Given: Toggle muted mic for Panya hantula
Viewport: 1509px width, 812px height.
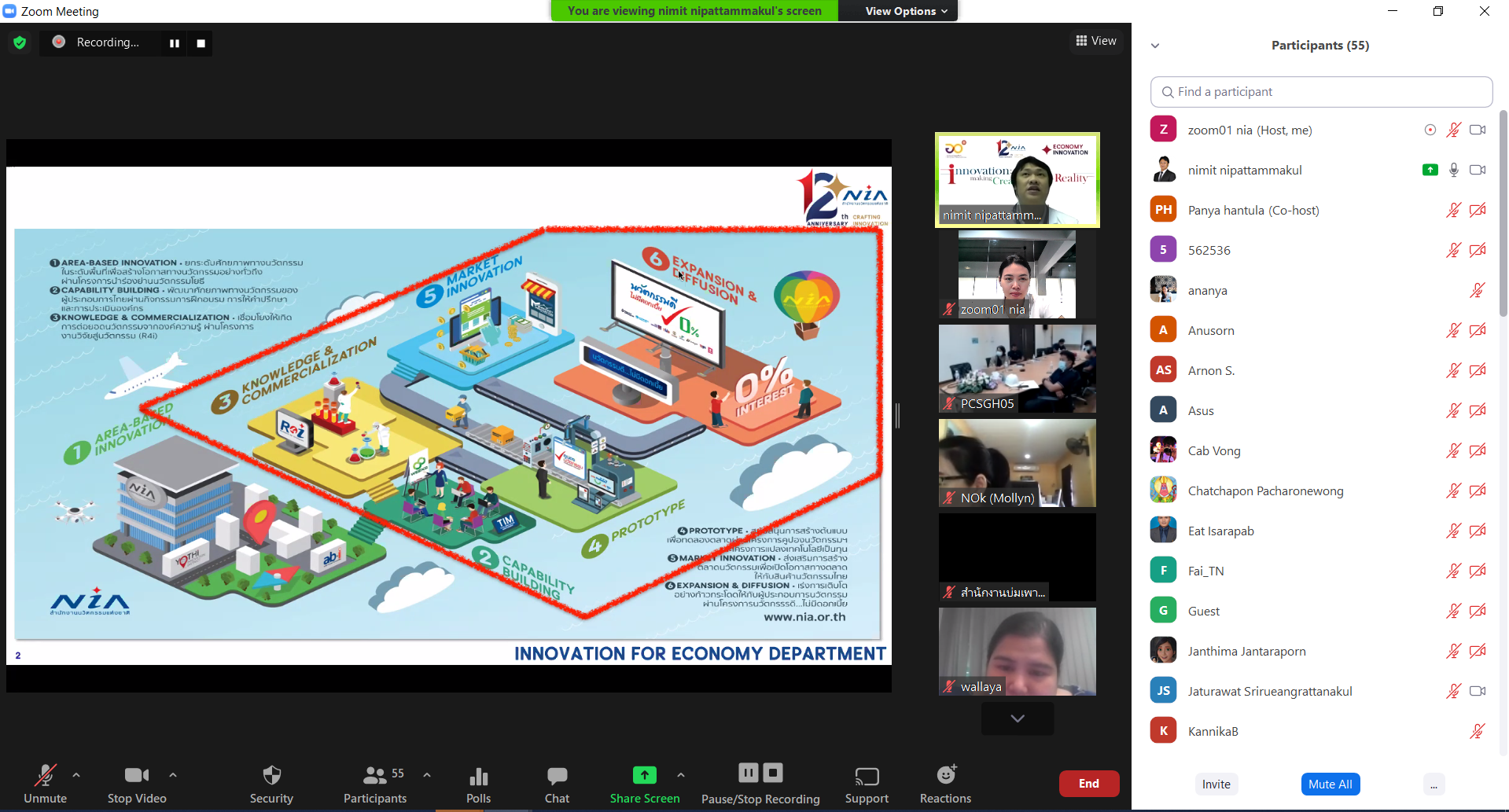Looking at the screenshot, I should [1454, 210].
